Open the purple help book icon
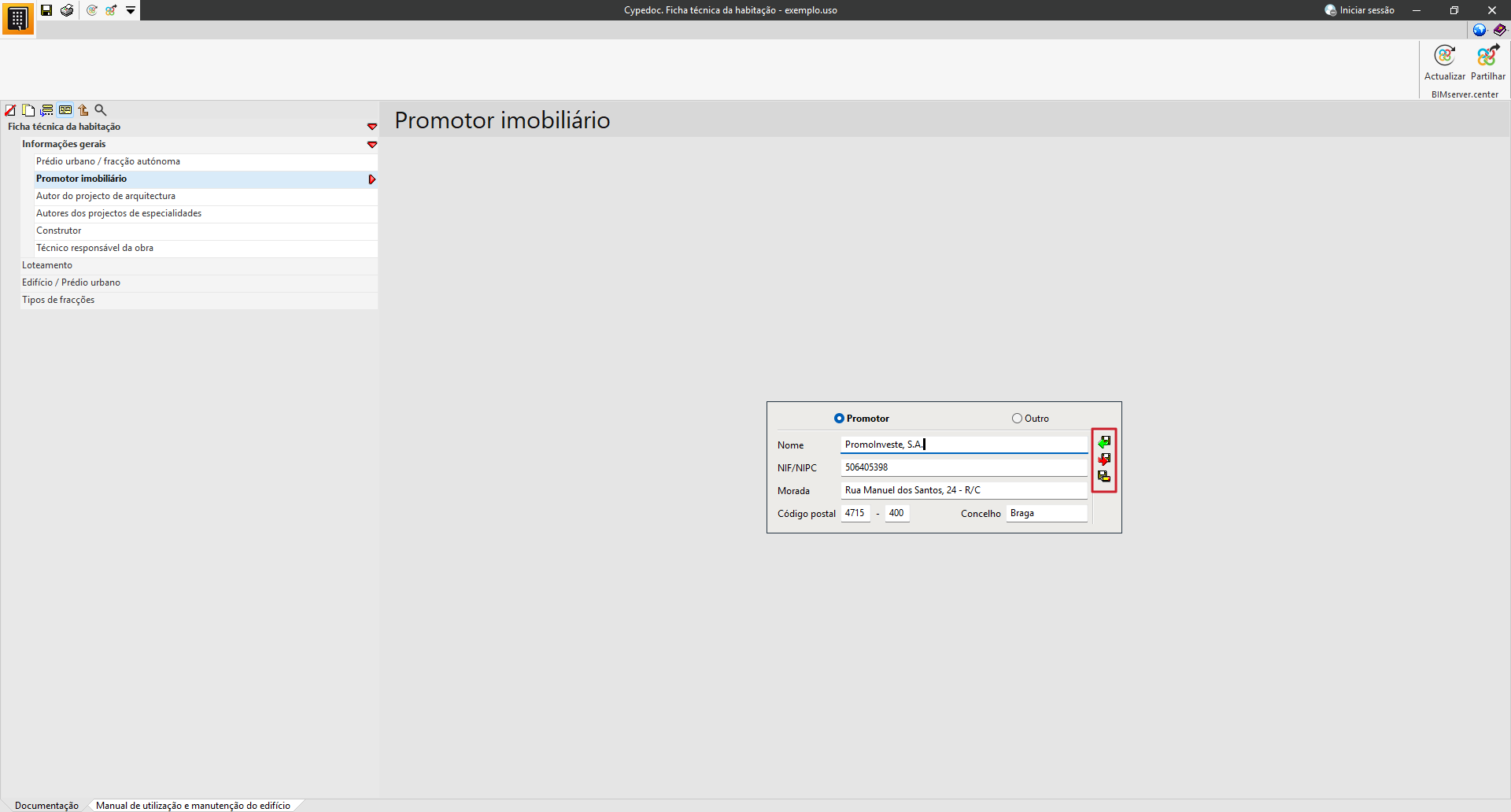Viewport: 1511px width, 812px height. pos(1500,30)
